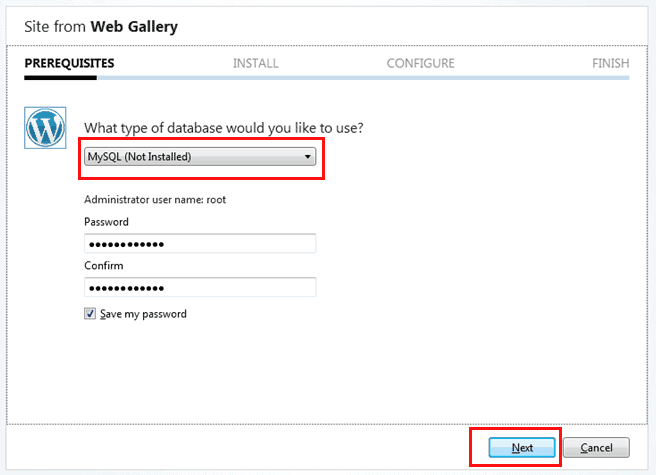656x475 pixels.
Task: Click the WordPress logo icon
Action: click(x=45, y=128)
